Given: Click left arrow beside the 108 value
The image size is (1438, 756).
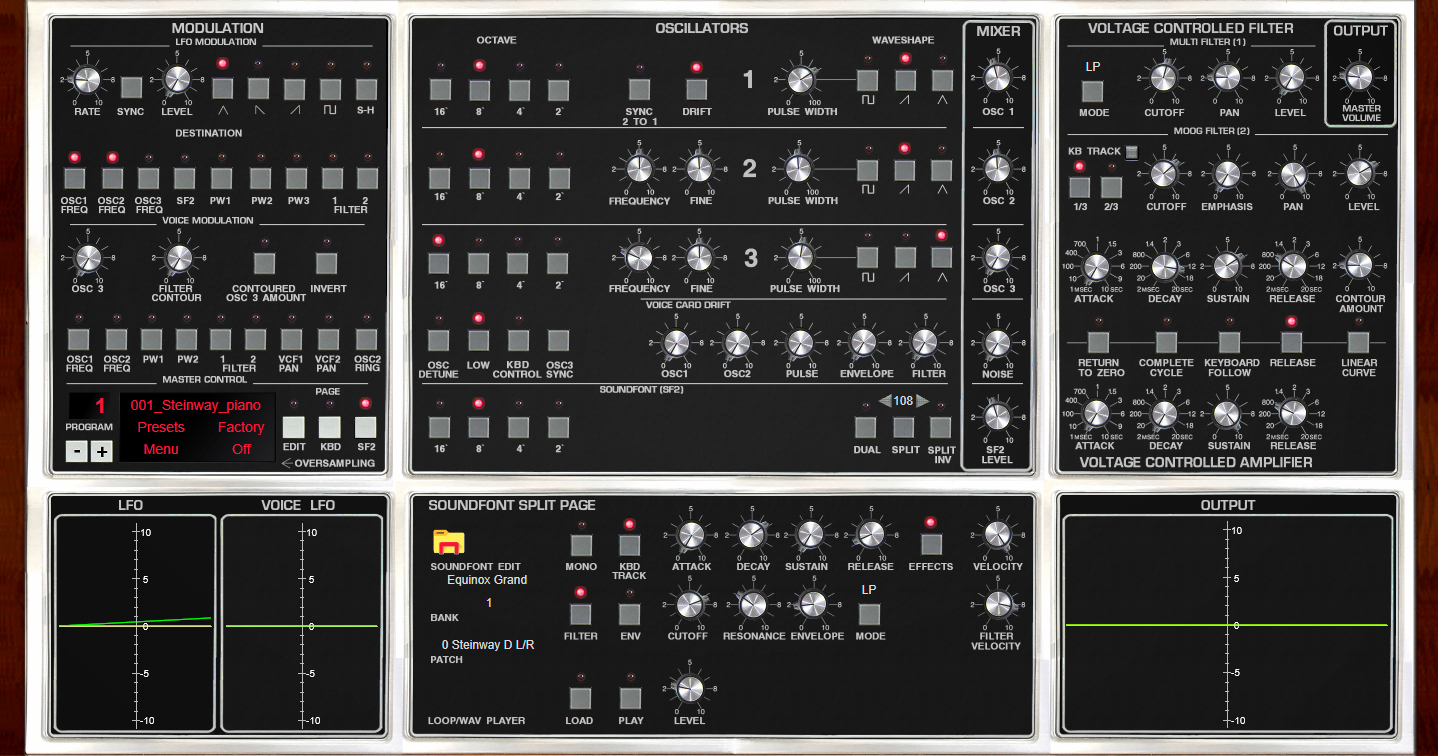Looking at the screenshot, I should [884, 401].
